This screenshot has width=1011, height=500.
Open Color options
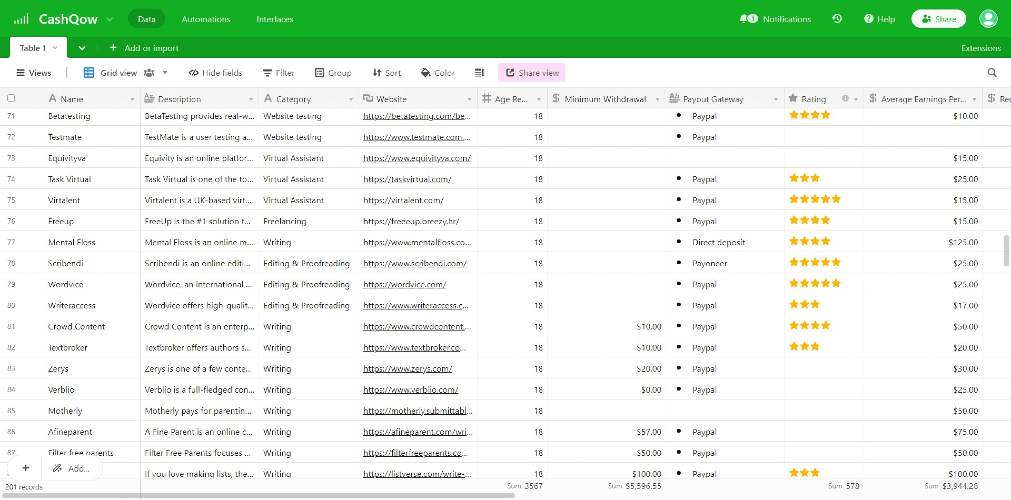(x=437, y=73)
